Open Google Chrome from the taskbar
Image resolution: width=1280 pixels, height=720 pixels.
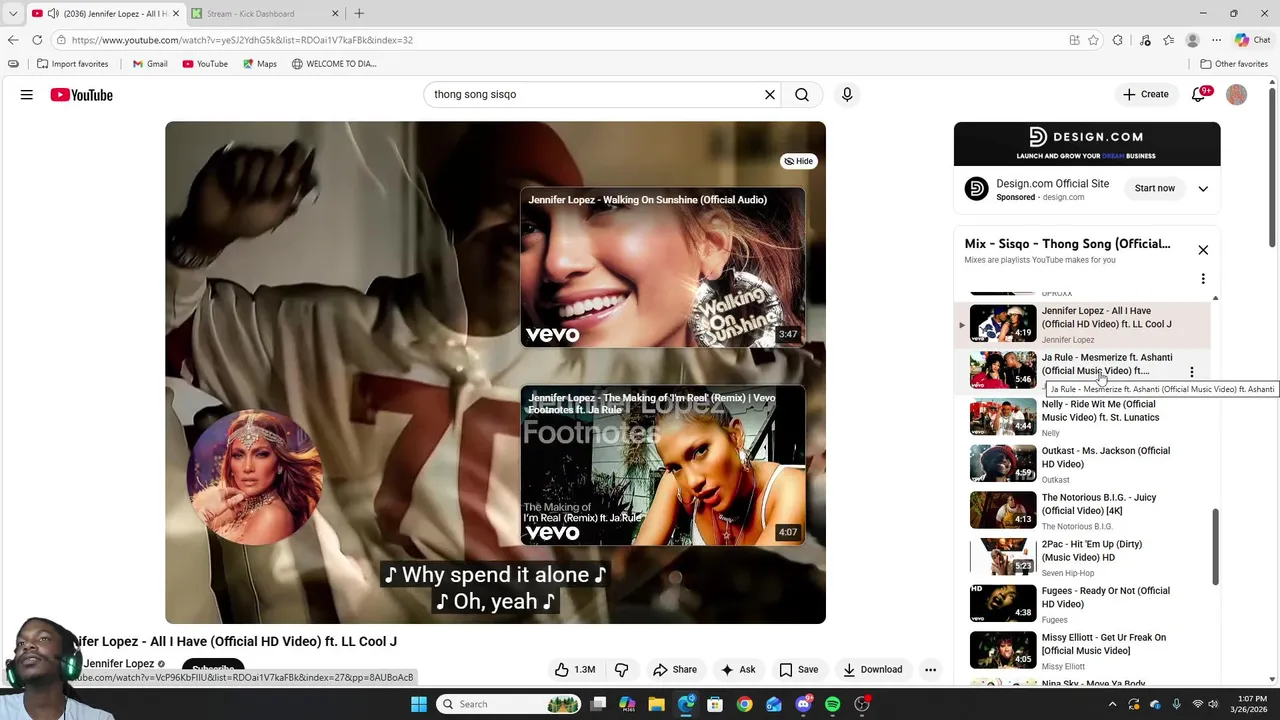tap(745, 704)
